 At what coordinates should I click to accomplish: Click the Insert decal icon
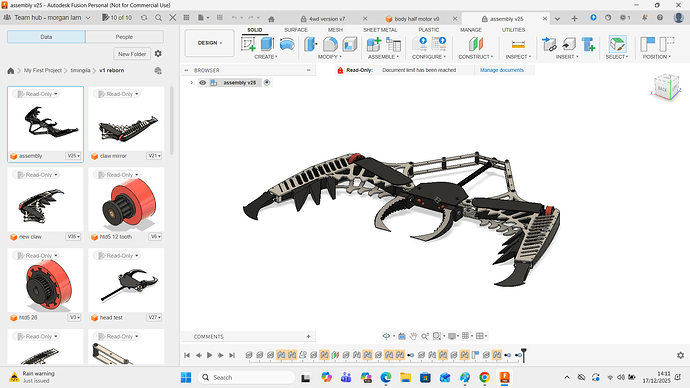(x=569, y=44)
